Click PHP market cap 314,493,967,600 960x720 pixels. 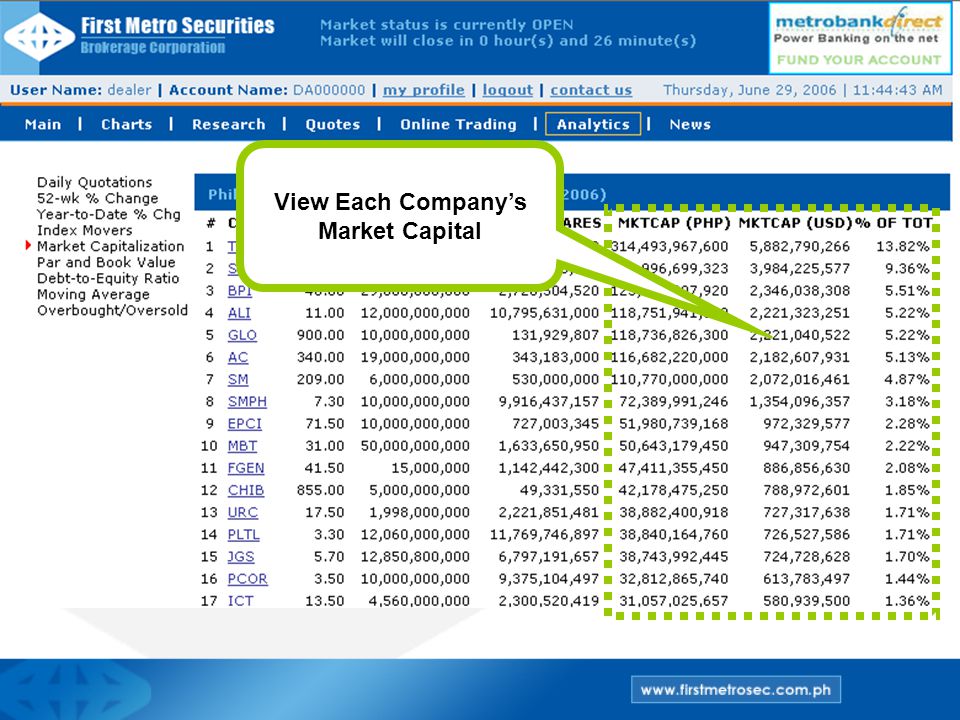[x=669, y=246]
